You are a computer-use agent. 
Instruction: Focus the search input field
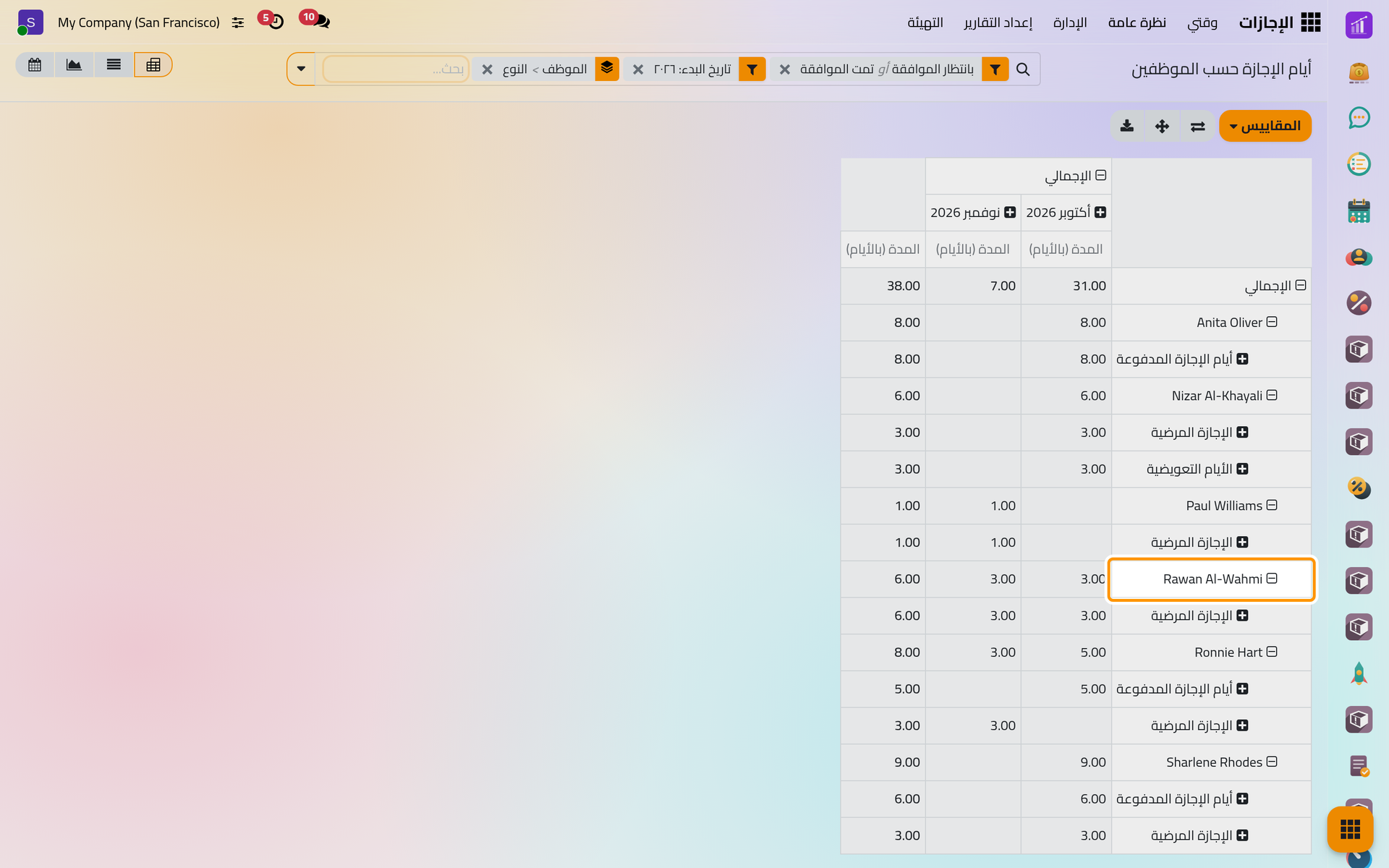point(396,69)
